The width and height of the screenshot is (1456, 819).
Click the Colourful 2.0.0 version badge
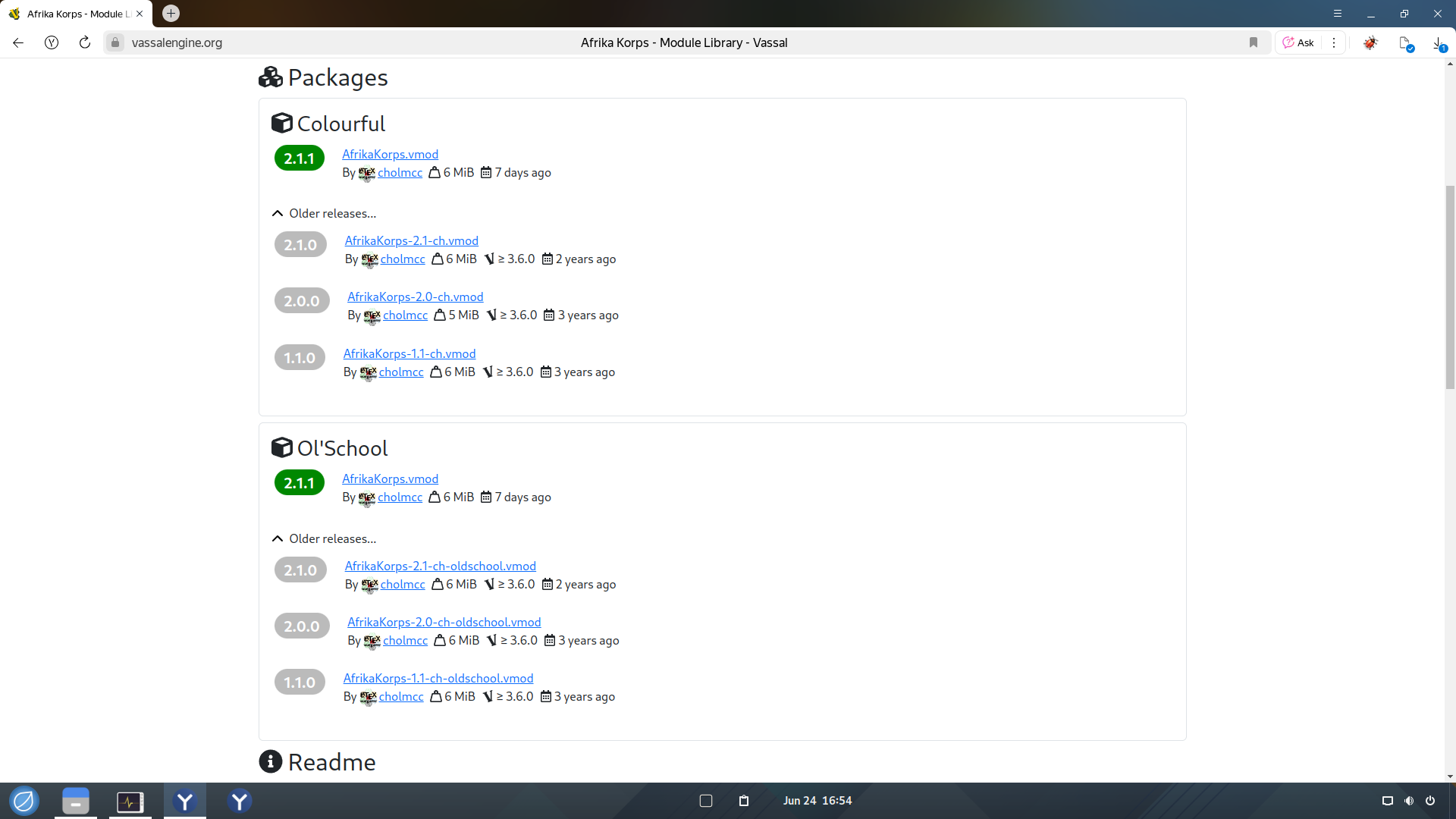point(302,300)
